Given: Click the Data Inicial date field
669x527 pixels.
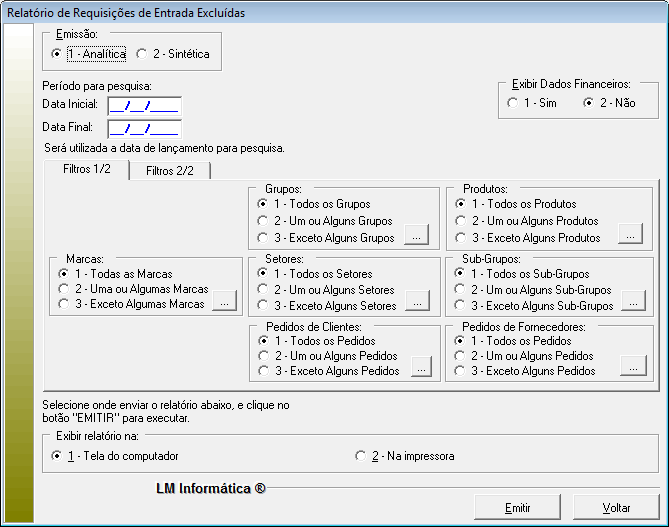Looking at the screenshot, I should coord(144,105).
